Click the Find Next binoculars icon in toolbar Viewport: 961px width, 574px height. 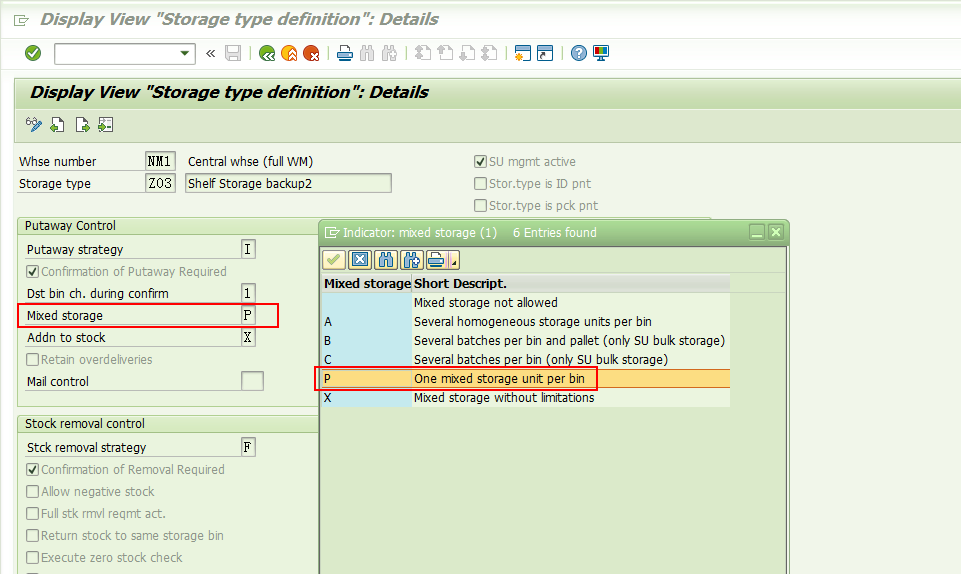coord(389,53)
